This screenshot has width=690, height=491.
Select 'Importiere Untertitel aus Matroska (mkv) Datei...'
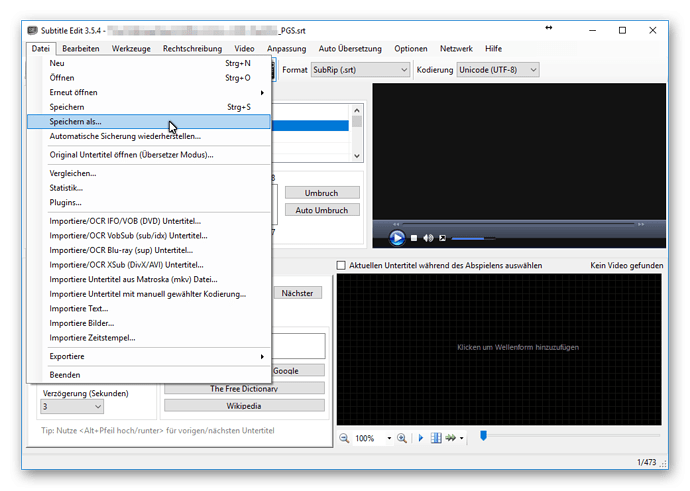149,279
